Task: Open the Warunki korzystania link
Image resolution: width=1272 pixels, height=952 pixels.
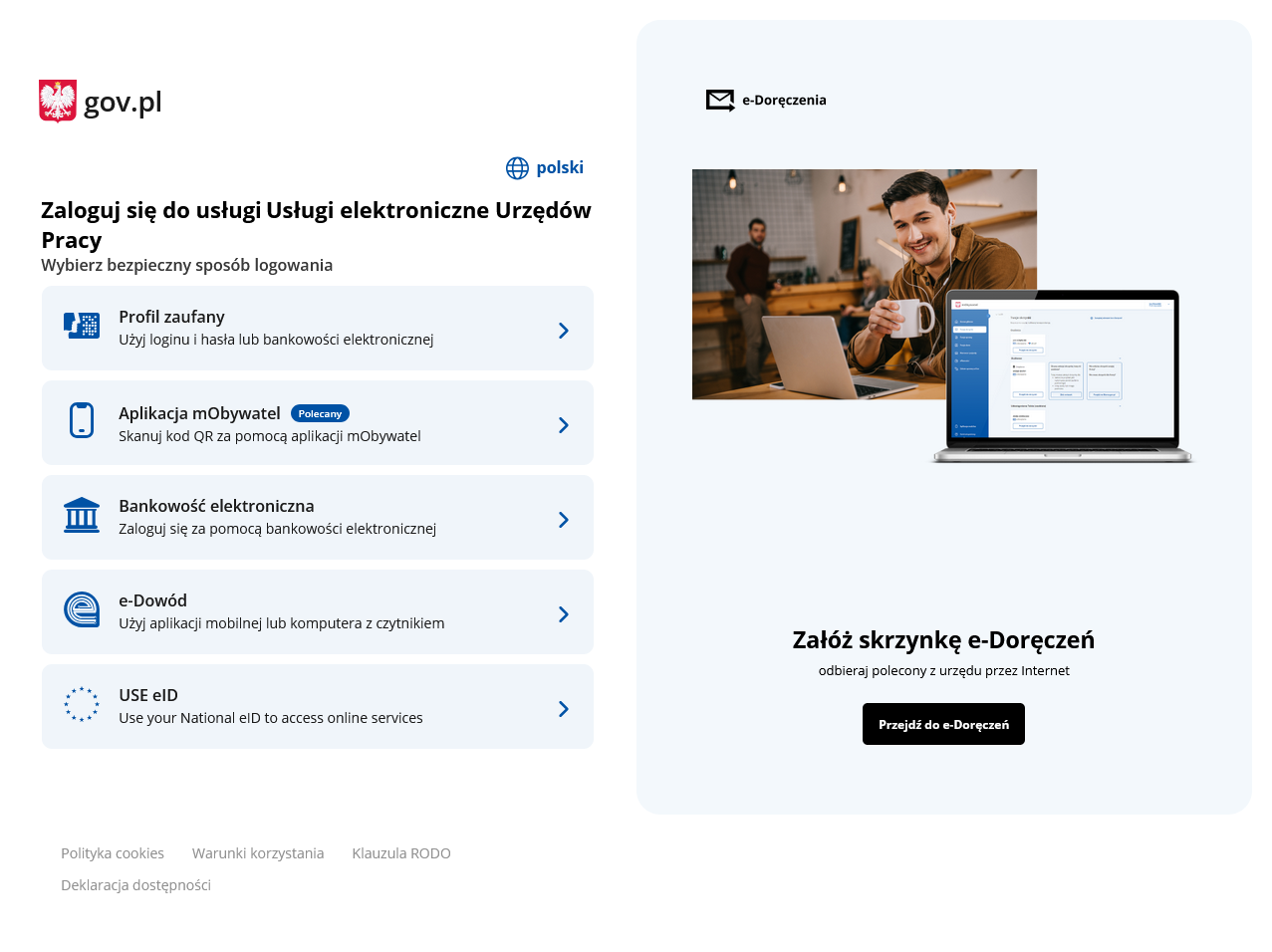Action: (258, 853)
